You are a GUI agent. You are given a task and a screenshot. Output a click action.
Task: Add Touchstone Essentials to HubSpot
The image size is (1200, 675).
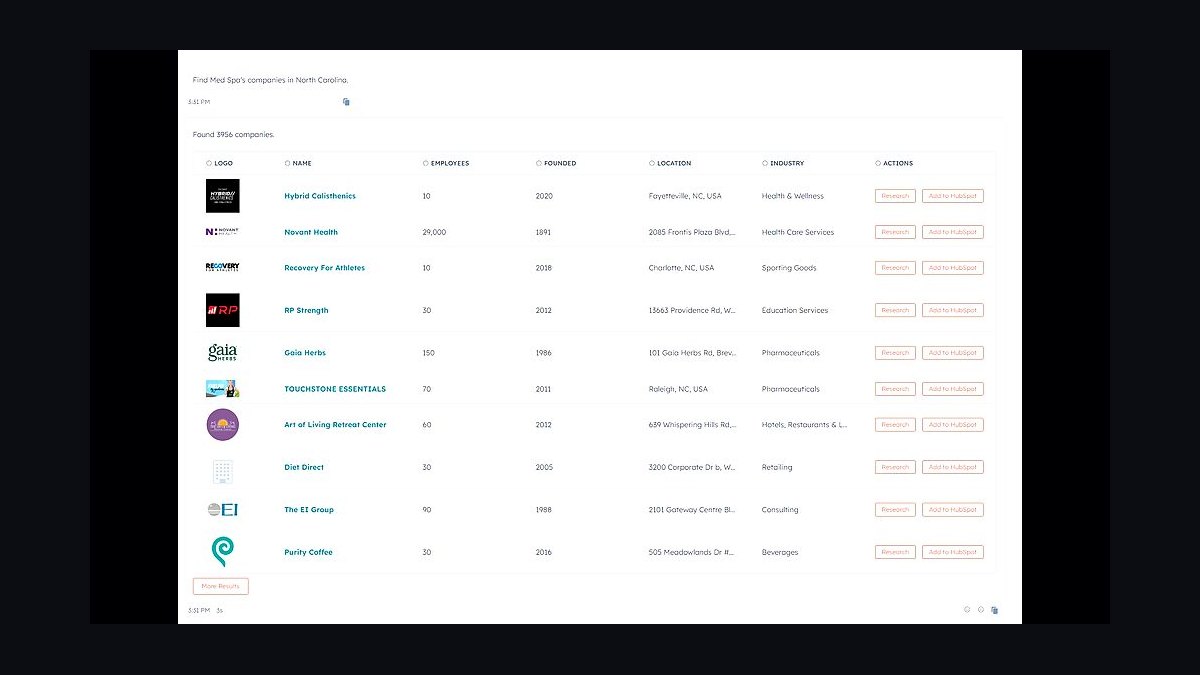(953, 389)
